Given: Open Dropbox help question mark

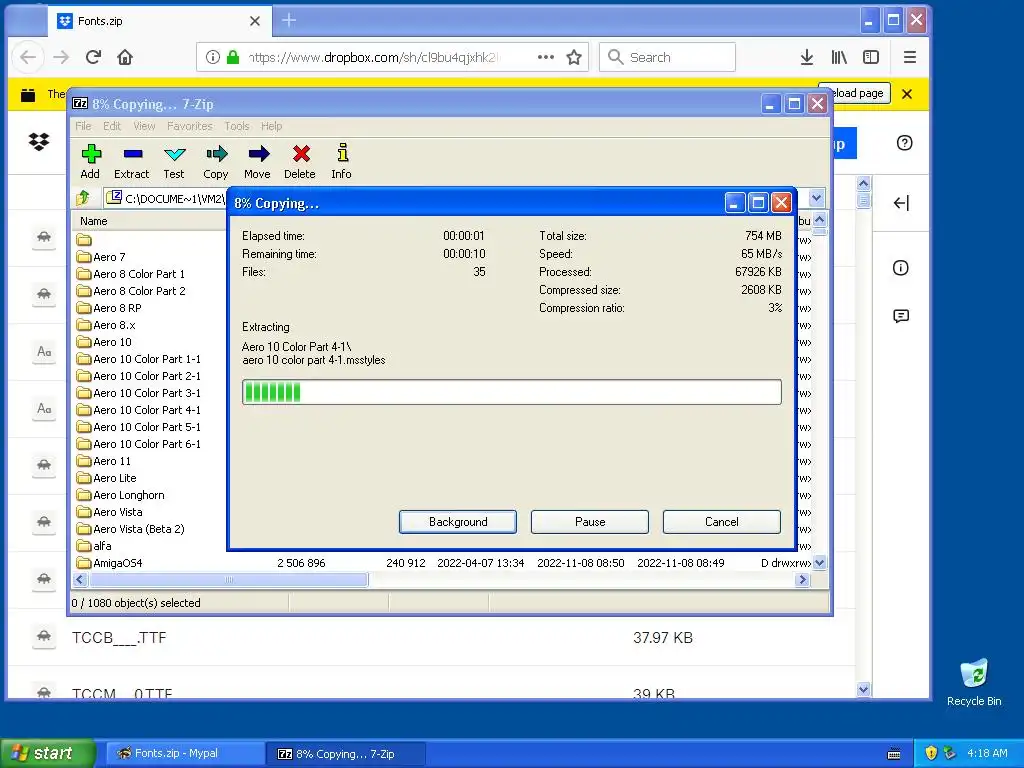Looking at the screenshot, I should click(904, 143).
